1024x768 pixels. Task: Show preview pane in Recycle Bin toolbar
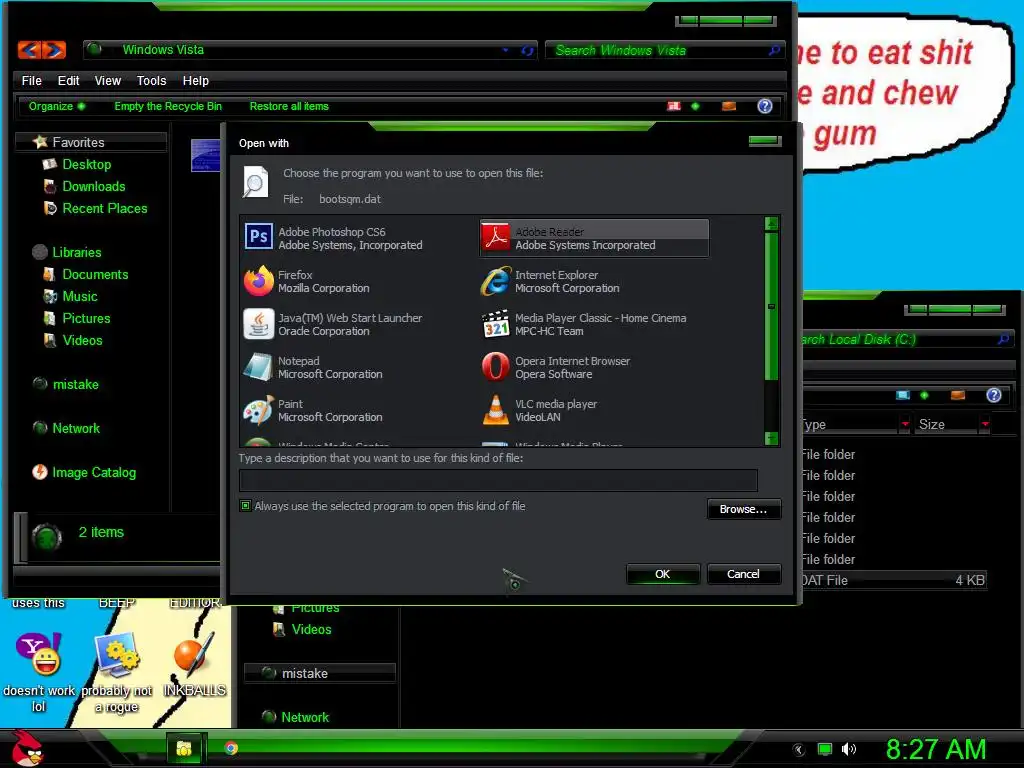point(729,106)
